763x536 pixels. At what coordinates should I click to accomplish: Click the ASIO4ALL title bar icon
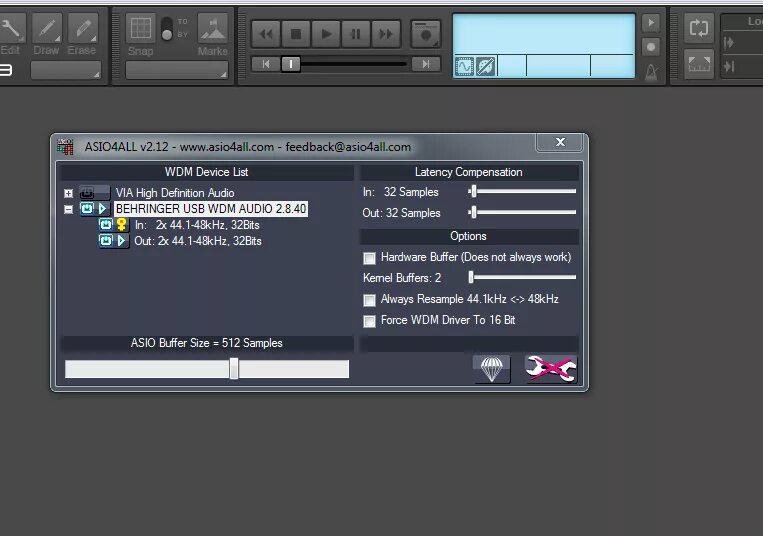pyautogui.click(x=65, y=146)
